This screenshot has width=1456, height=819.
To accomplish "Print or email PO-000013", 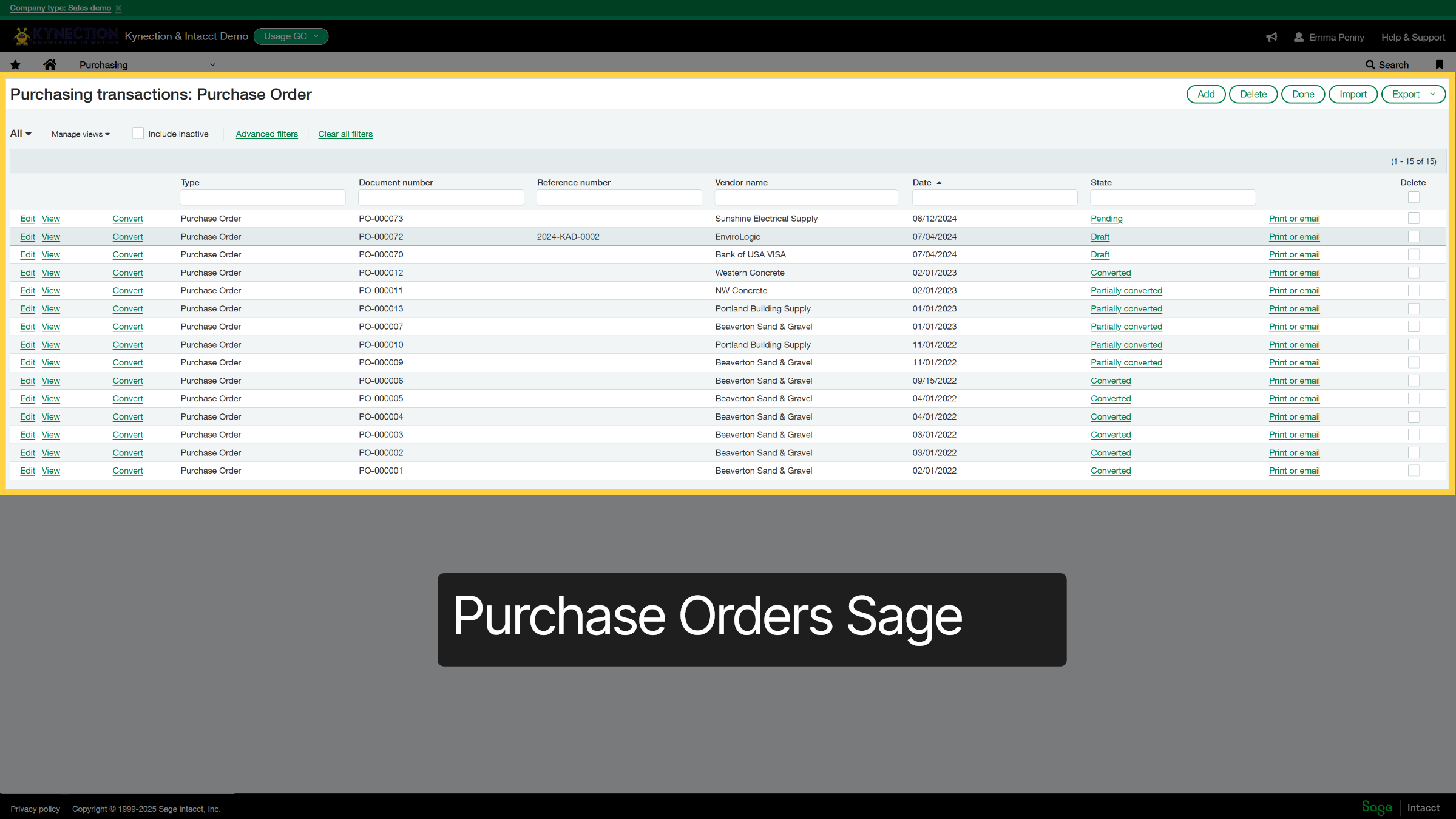I will coord(1294,308).
